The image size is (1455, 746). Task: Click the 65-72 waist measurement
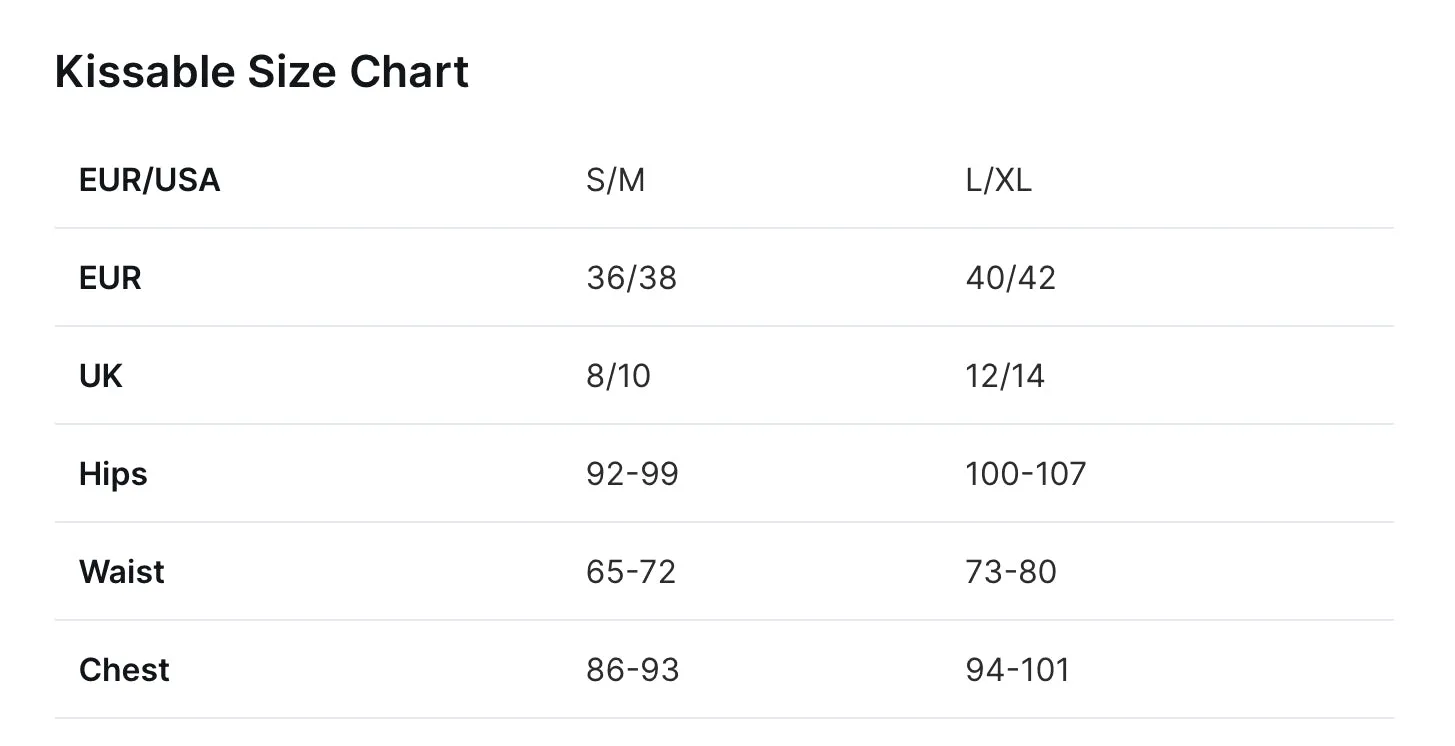point(632,572)
